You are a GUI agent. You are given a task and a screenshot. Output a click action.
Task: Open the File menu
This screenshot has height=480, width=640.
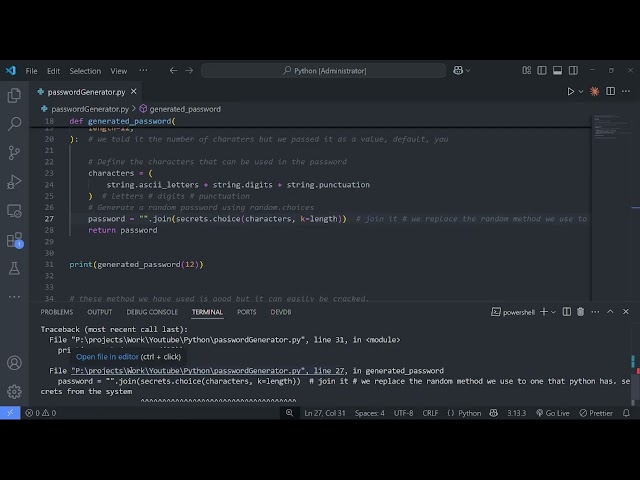[31, 71]
